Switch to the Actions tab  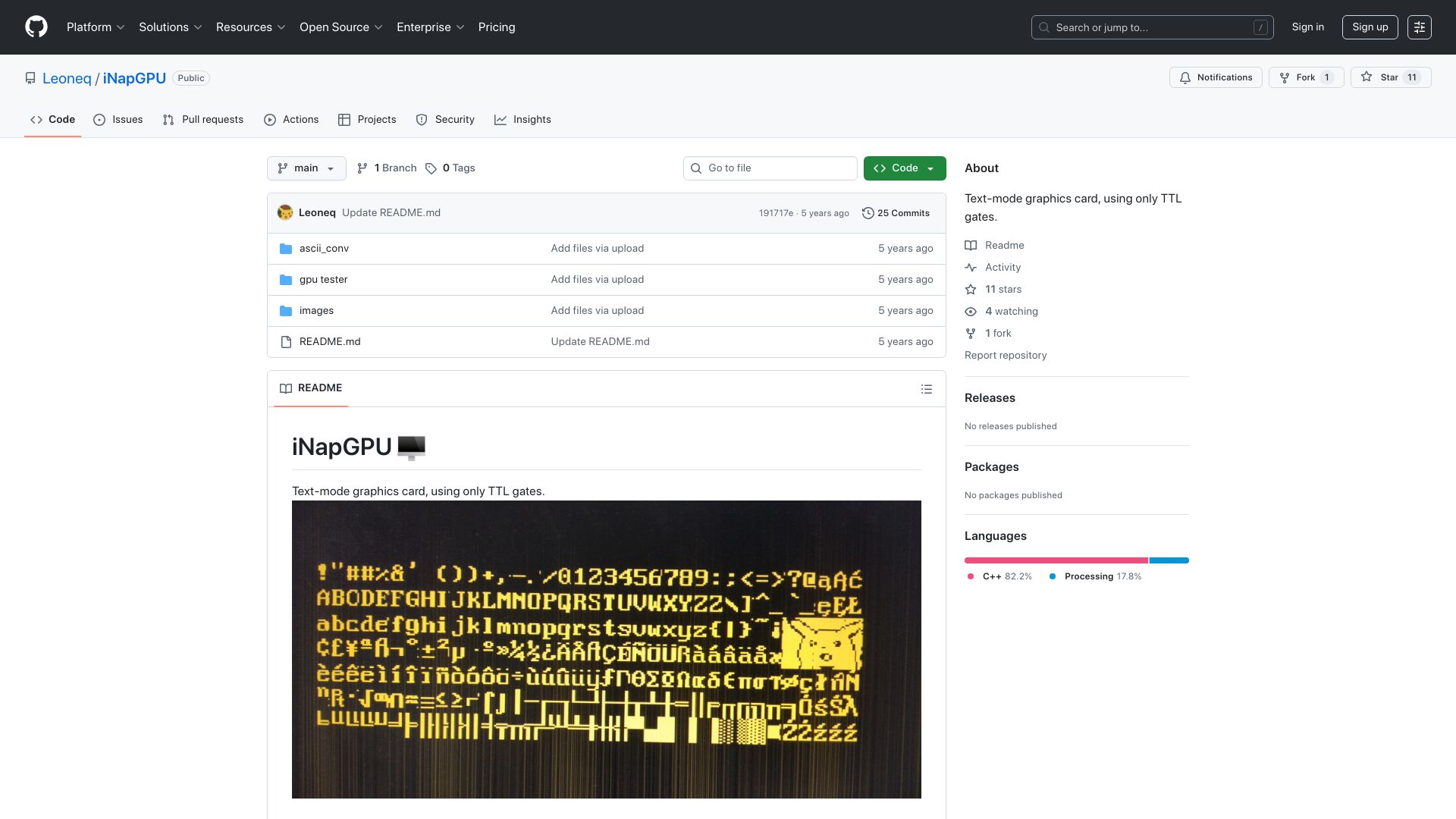coord(291,120)
